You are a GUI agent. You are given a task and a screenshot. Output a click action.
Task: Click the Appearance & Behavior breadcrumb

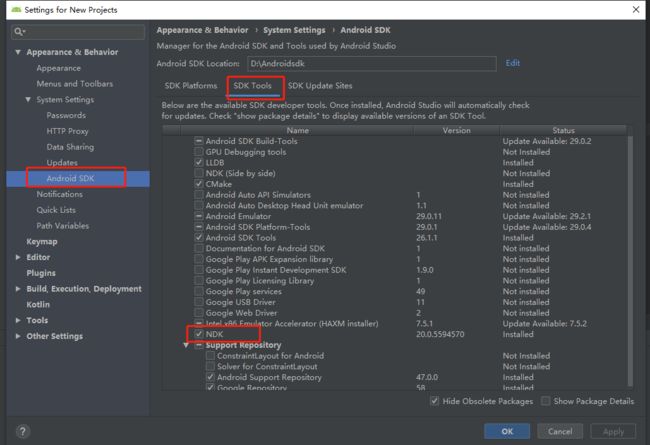coord(202,30)
